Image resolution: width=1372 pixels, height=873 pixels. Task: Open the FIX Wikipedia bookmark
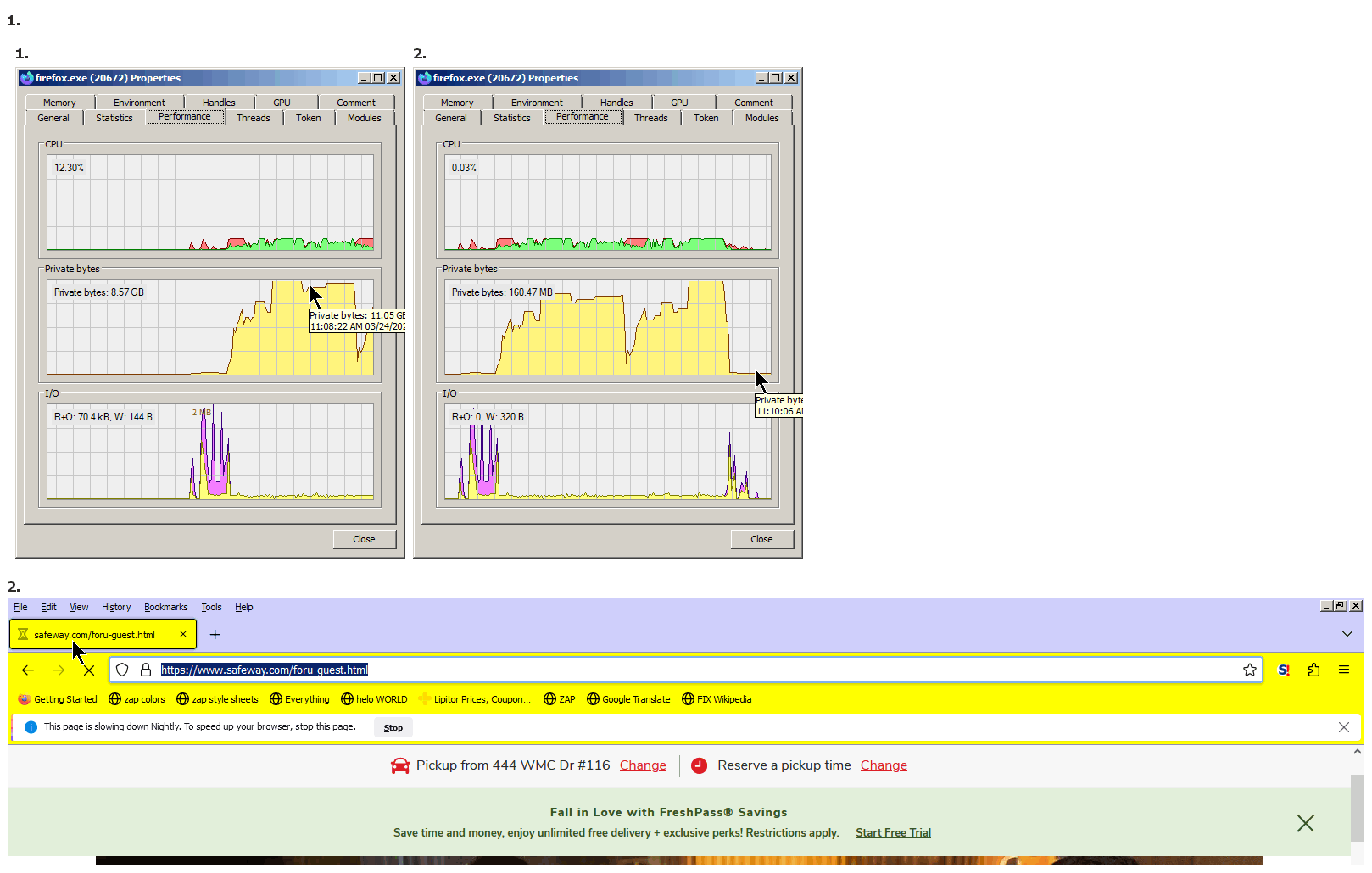click(717, 700)
